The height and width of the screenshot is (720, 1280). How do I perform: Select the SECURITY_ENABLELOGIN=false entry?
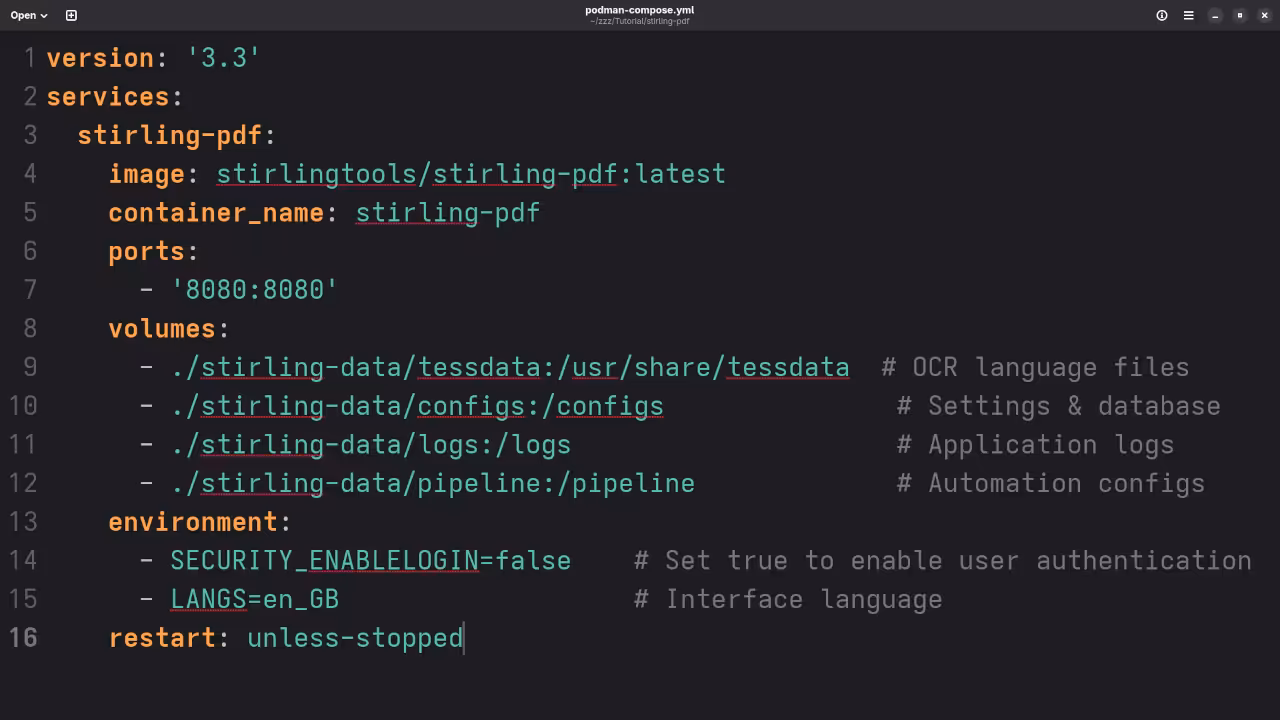pyautogui.click(x=370, y=560)
